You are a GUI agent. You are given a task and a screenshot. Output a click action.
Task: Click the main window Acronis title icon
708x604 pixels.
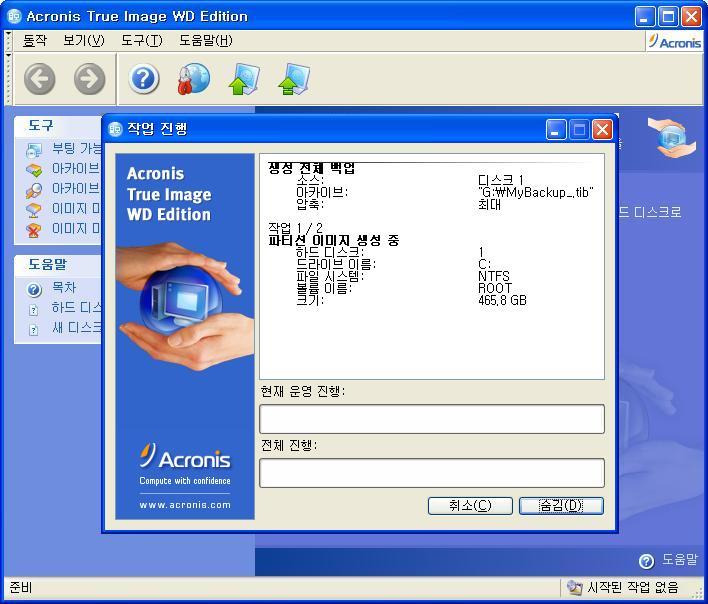click(14, 17)
